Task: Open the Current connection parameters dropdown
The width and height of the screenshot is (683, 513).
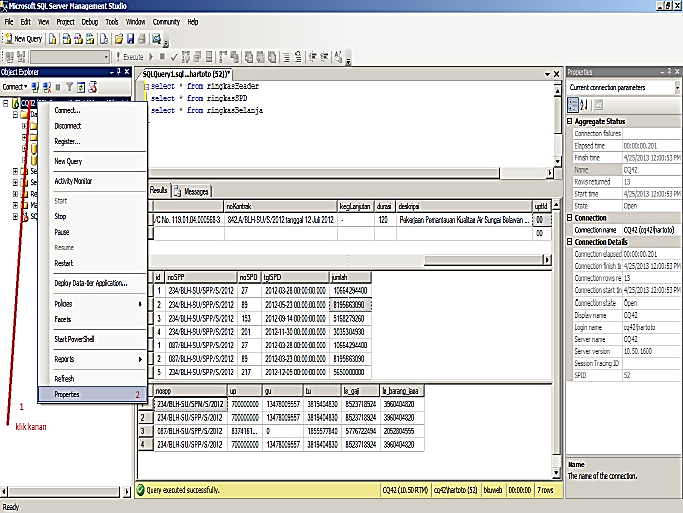Action: point(677,88)
